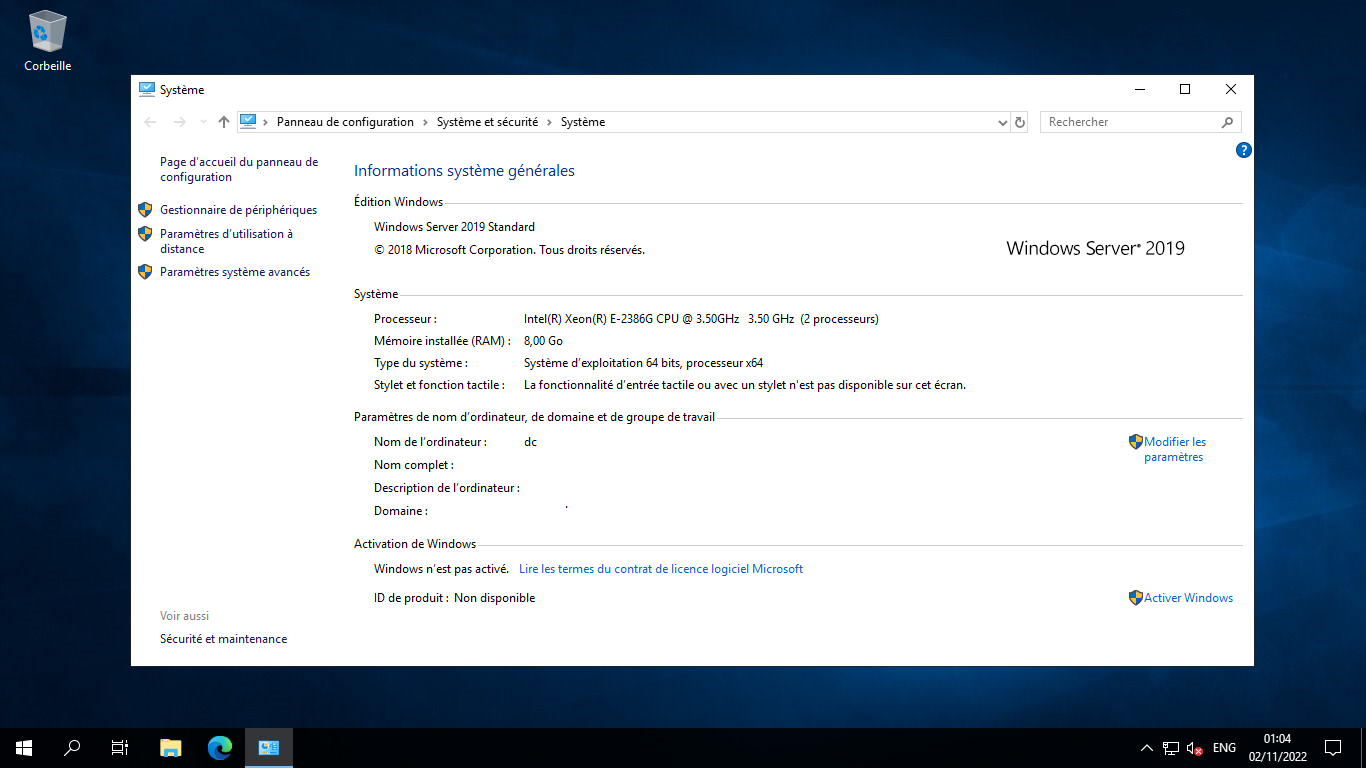The height and width of the screenshot is (768, 1366).
Task: Open the Corbeille recycle bin icon
Action: tap(48, 40)
